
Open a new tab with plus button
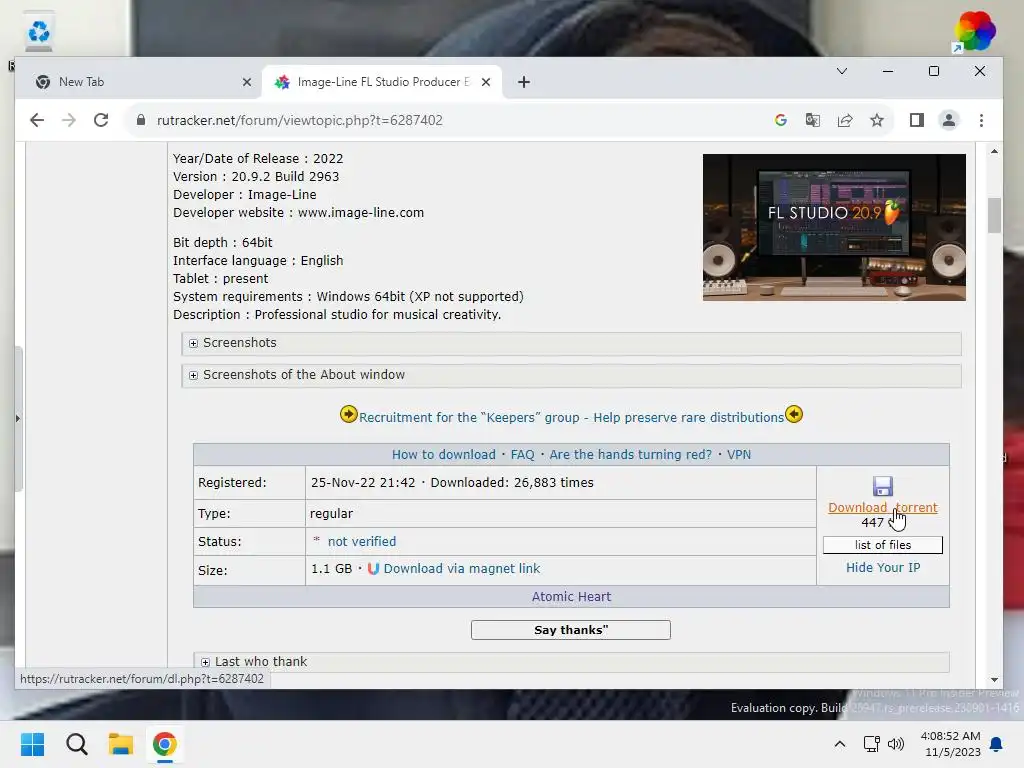[524, 82]
